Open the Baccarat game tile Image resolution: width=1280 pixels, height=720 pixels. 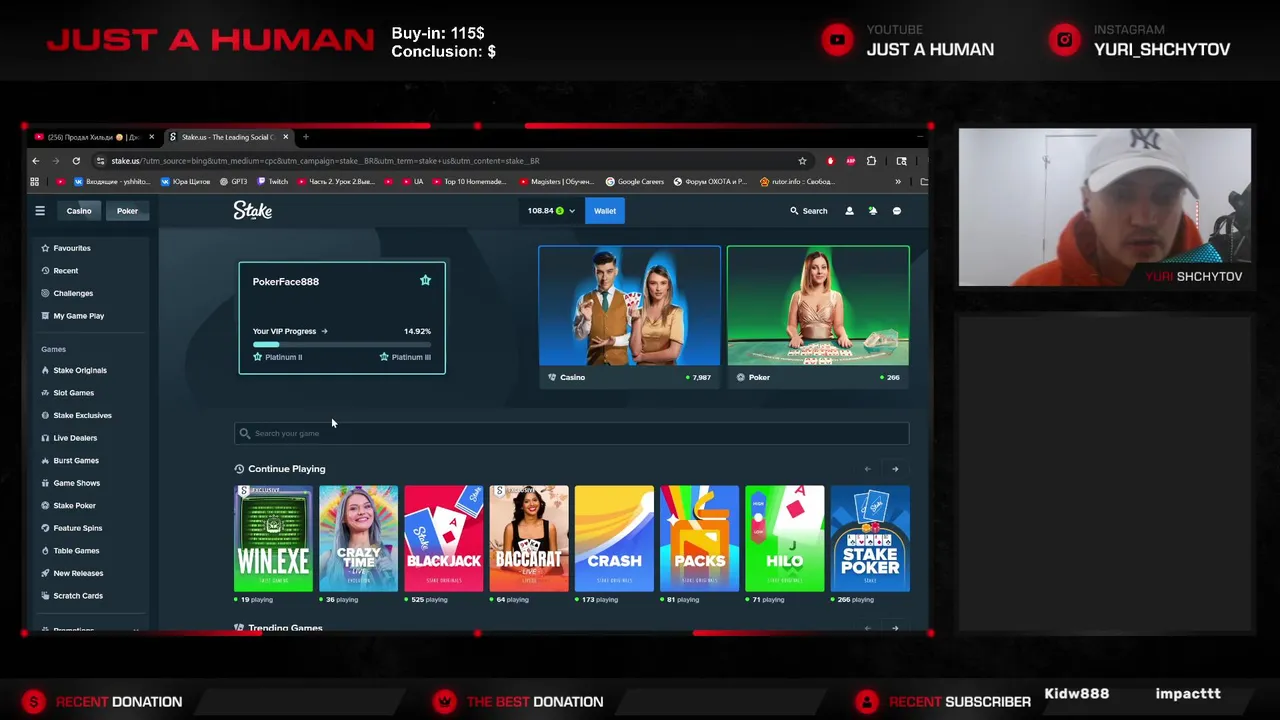coord(529,539)
